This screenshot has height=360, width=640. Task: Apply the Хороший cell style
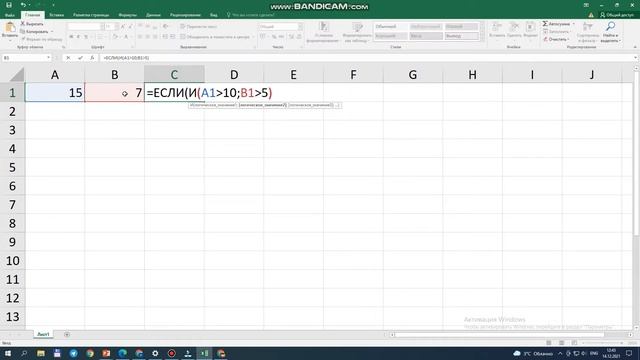pyautogui.click(x=391, y=36)
